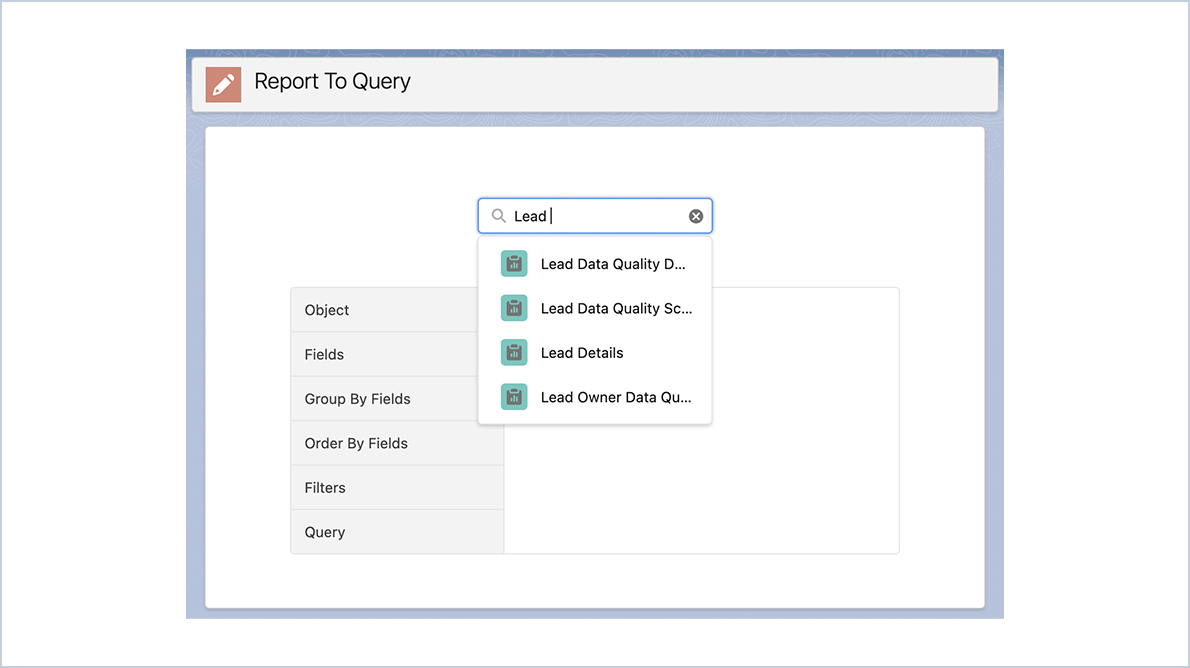This screenshot has height=668, width=1190.
Task: Click the report icon beside Lead Owner Data Qu...
Action: tap(513, 396)
